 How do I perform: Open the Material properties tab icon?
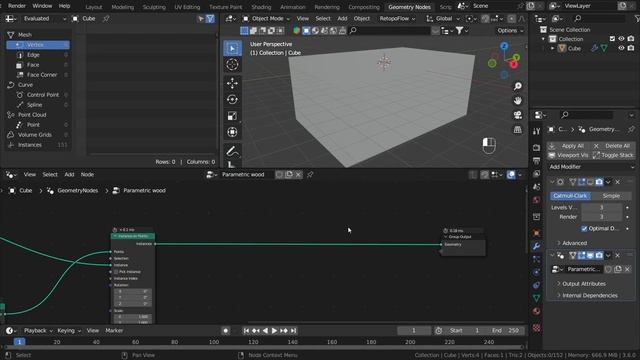[536, 311]
